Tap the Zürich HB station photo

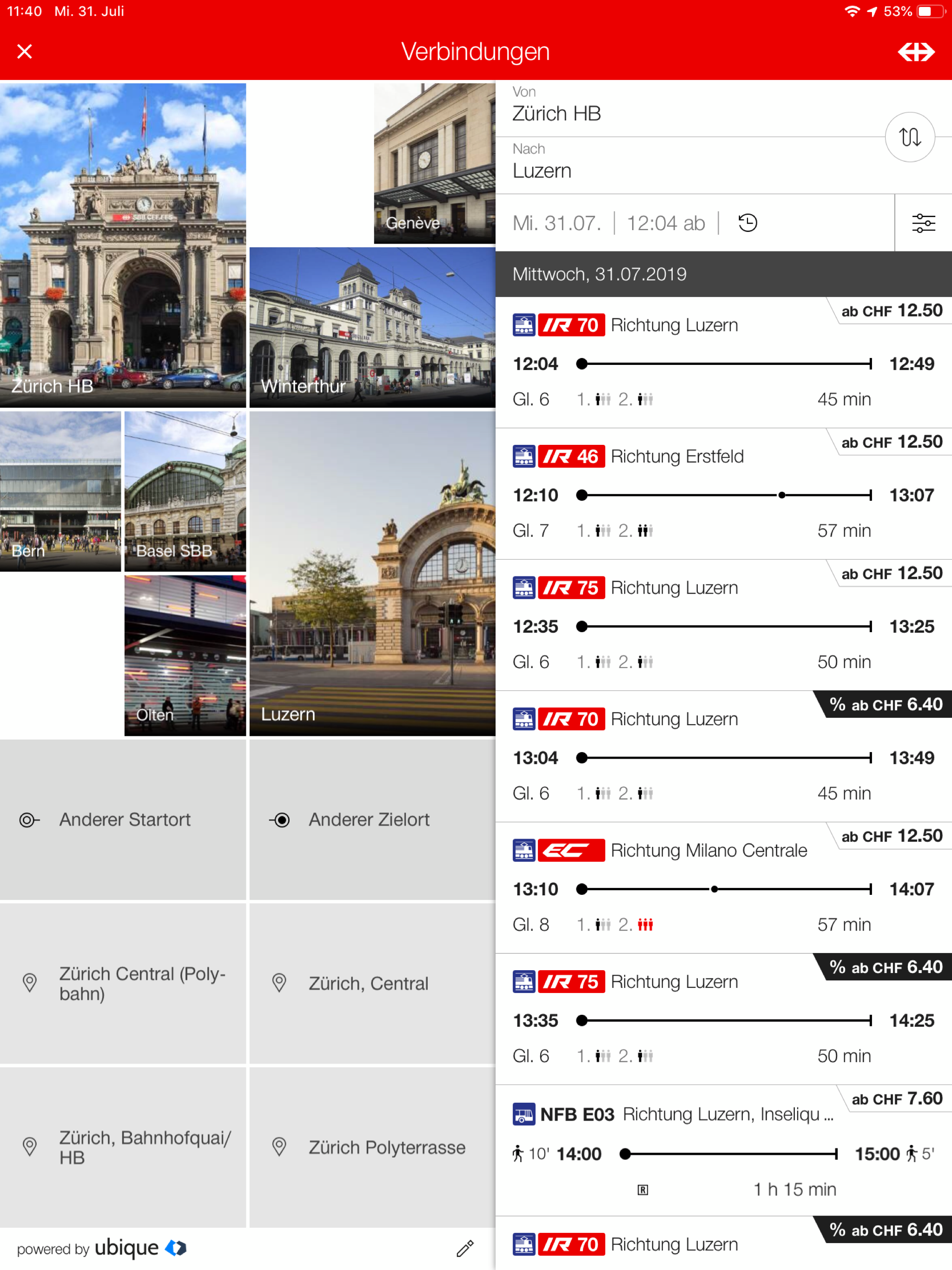pyautogui.click(x=123, y=245)
